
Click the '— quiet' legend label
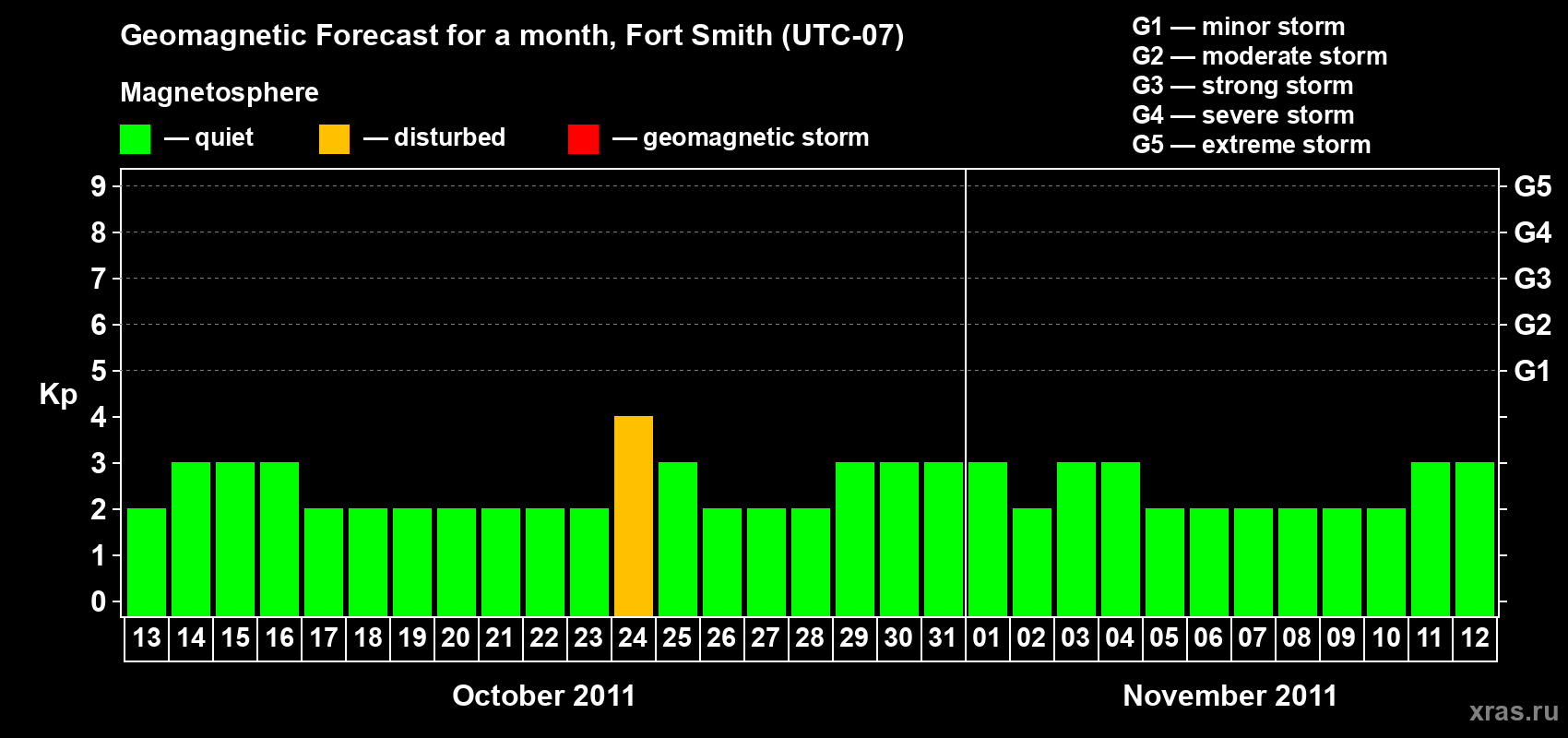click(208, 138)
